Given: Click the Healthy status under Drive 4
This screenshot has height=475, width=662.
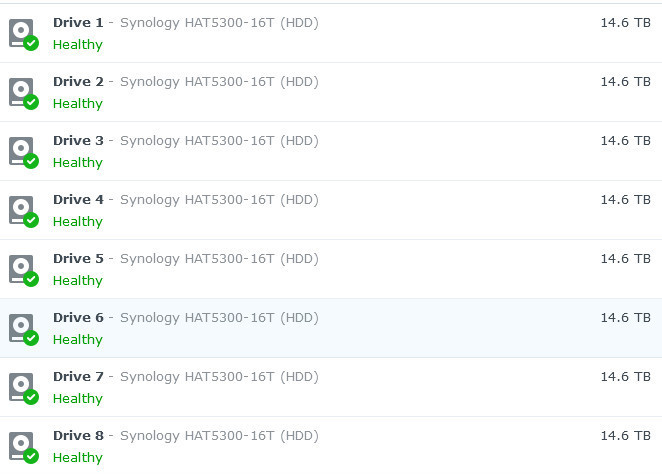Looking at the screenshot, I should 77,222.
